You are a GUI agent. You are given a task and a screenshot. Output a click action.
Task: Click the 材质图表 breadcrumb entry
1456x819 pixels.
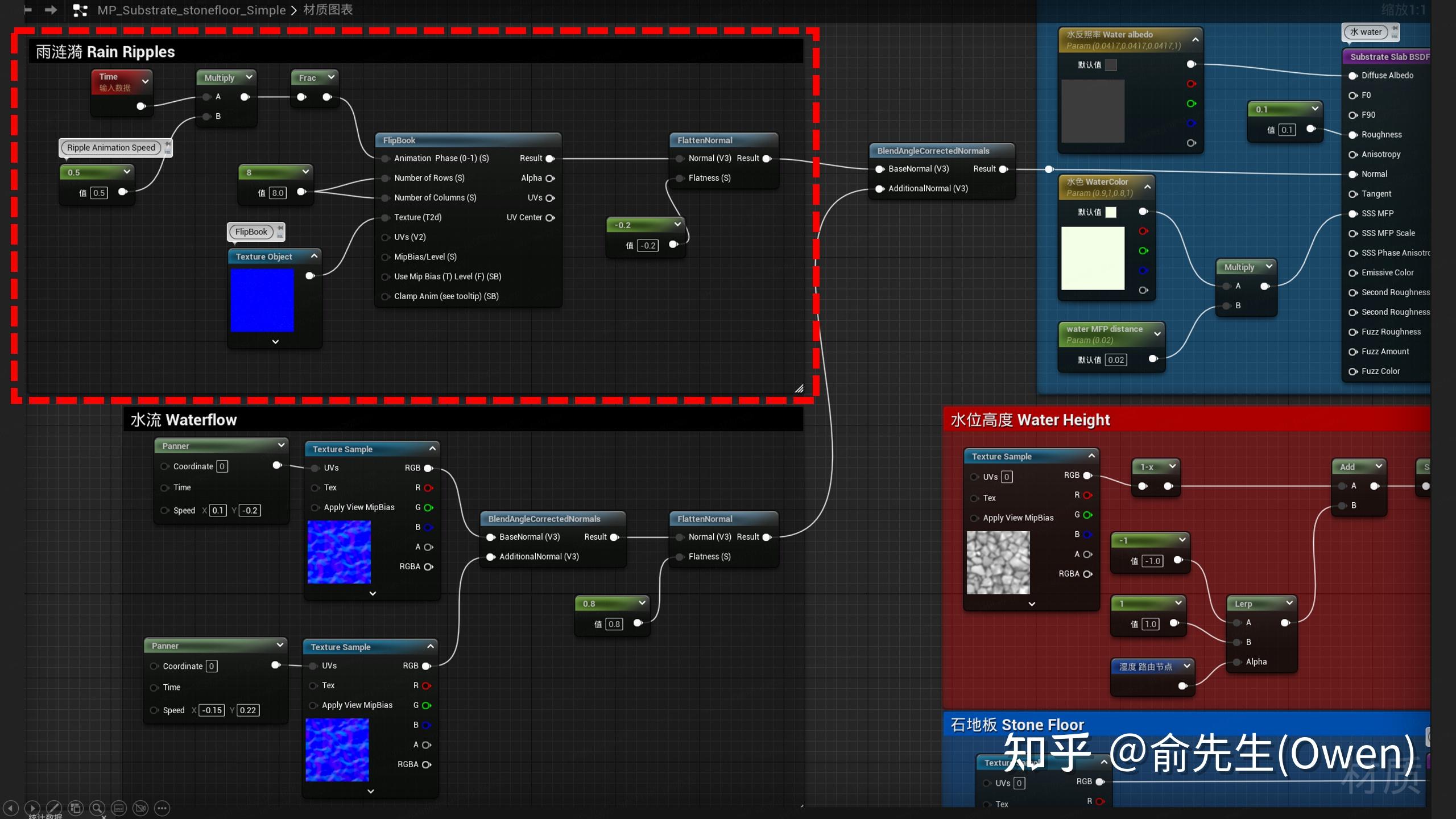click(x=327, y=10)
